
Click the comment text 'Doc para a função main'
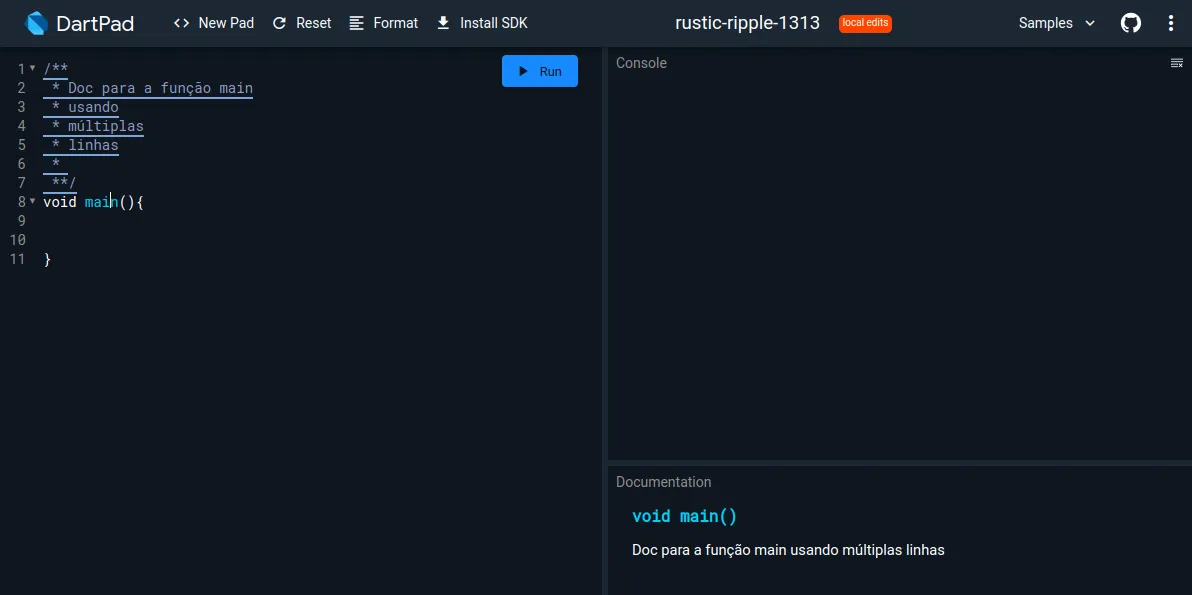(x=160, y=88)
